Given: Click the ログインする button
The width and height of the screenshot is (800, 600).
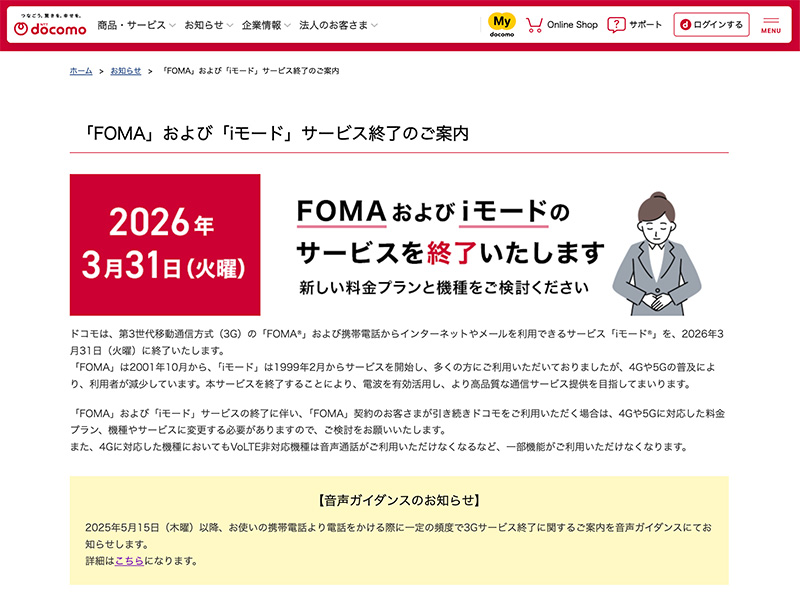Looking at the screenshot, I should (x=711, y=24).
